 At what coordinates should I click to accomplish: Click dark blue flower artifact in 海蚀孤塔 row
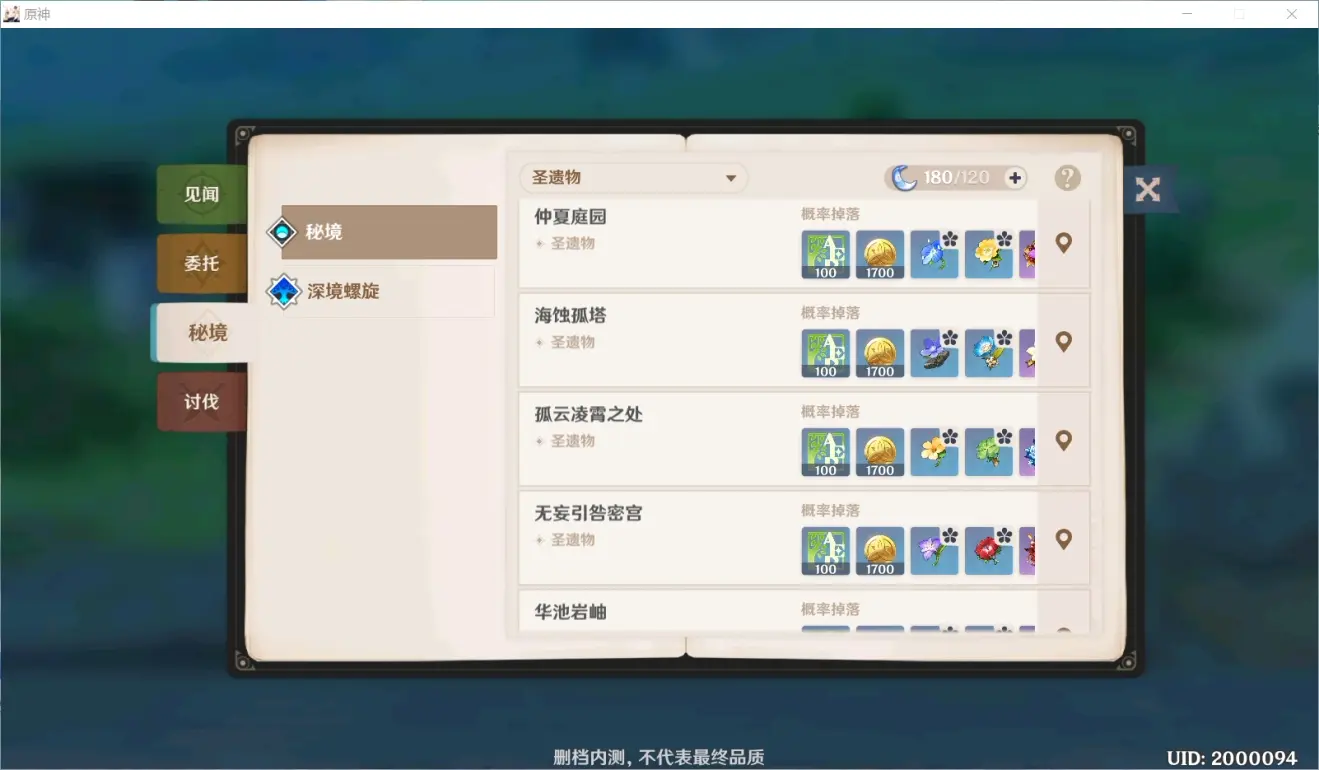click(x=934, y=354)
